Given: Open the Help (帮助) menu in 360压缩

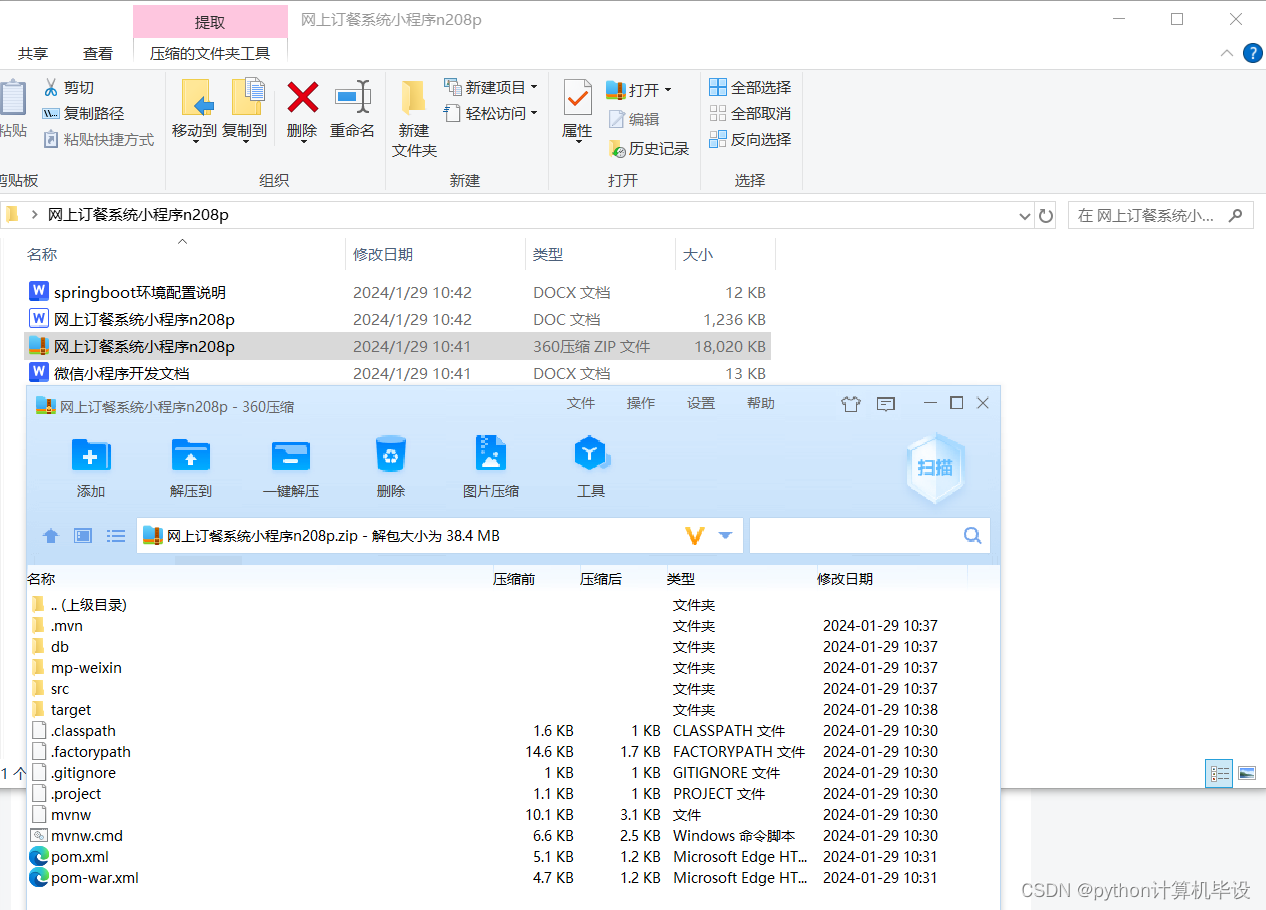Looking at the screenshot, I should 761,403.
